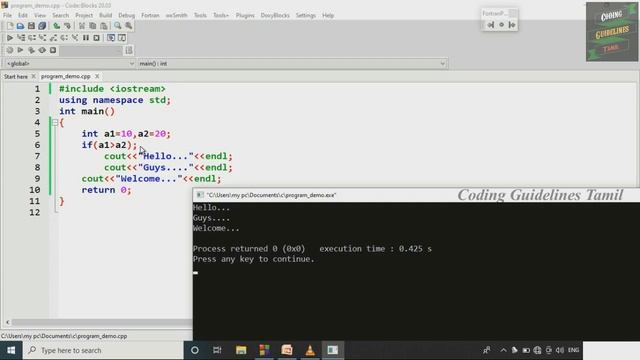Open the Windows Start button
Image resolution: width=640 pixels, height=360 pixels.
point(11,350)
